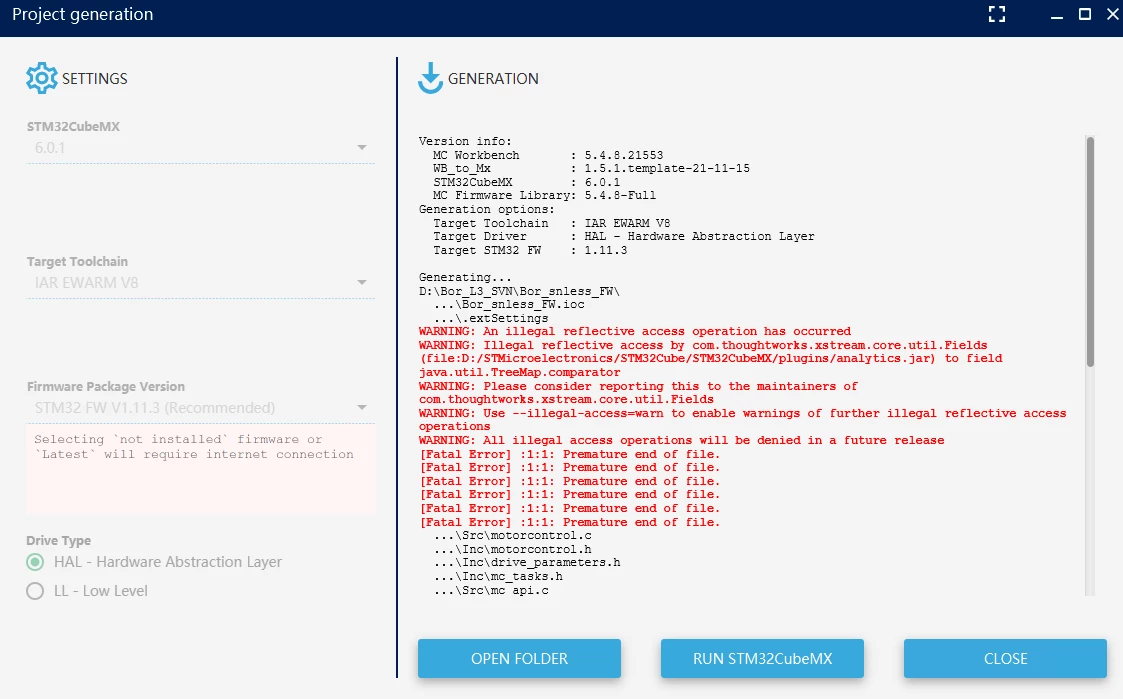
Task: Click the Drive Type label
Action: coord(59,541)
